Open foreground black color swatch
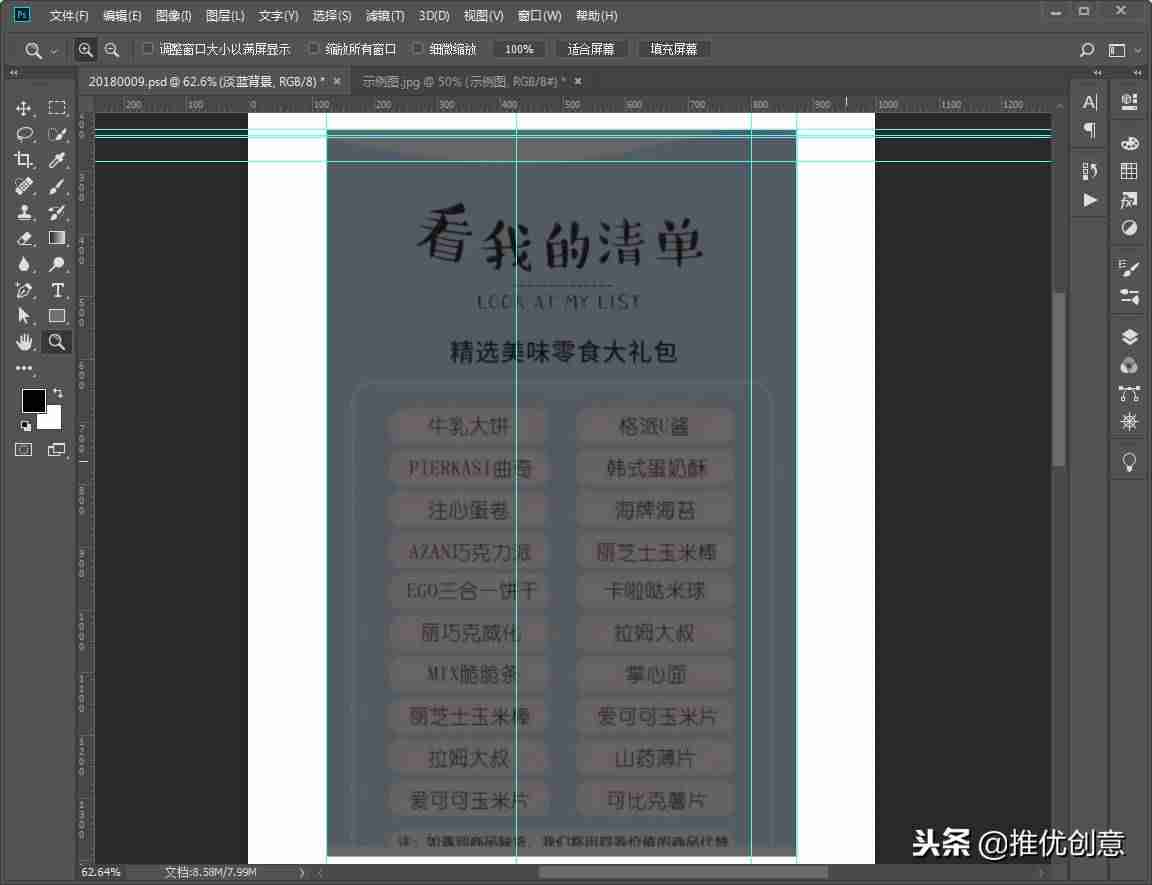 pos(32,400)
